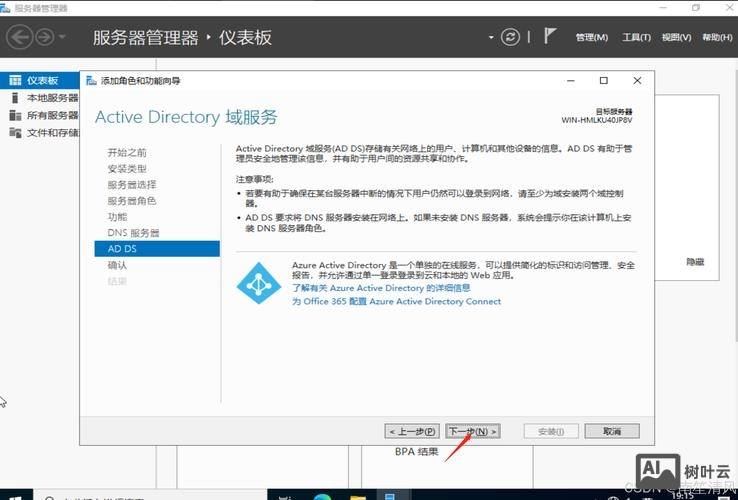Viewport: 738px width, 500px height.
Task: Go to the 开始之前 wizard step
Action: coord(127,153)
